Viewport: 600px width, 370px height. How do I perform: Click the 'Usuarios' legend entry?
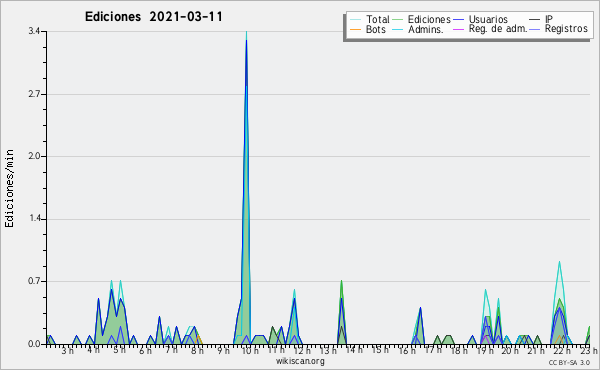pyautogui.click(x=480, y=19)
